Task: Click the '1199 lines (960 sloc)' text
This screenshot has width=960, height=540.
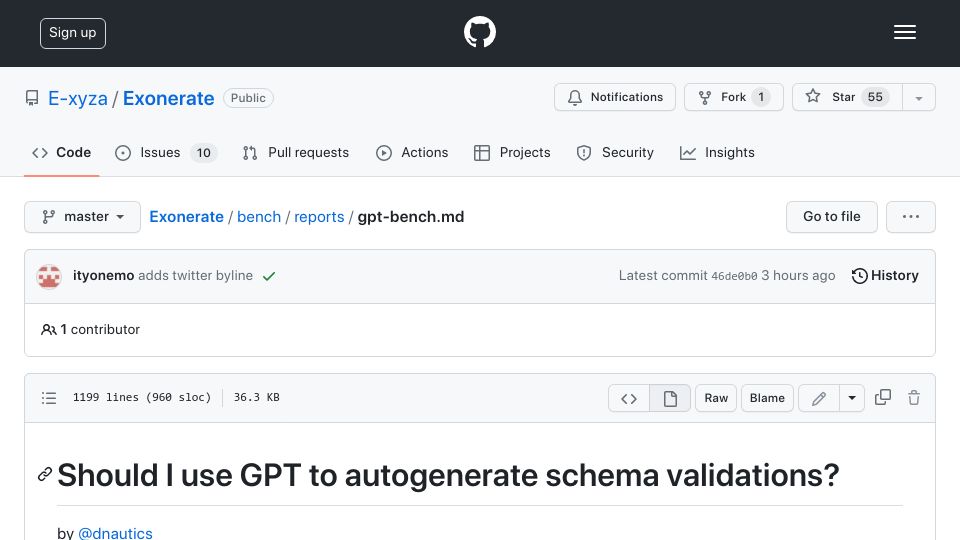Action: (142, 397)
